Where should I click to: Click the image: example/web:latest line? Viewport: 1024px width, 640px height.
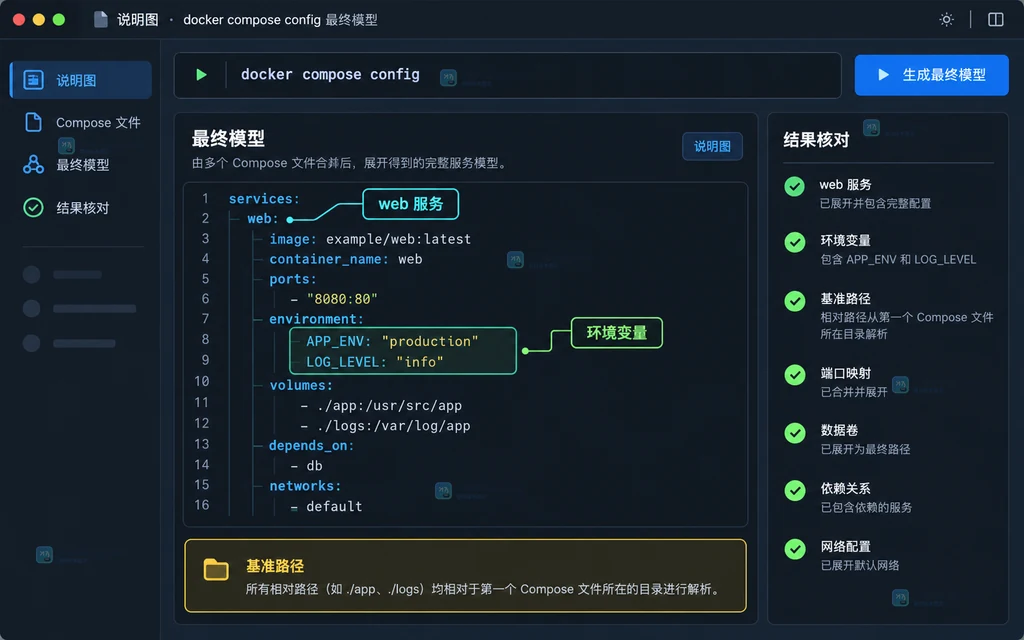[x=370, y=239]
